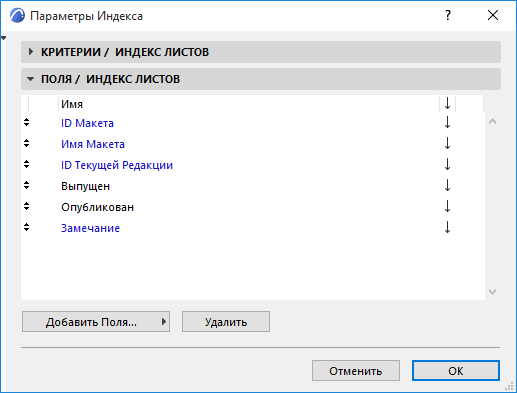The width and height of the screenshot is (517, 393).
Task: Click the Отменить button
Action: (x=356, y=371)
